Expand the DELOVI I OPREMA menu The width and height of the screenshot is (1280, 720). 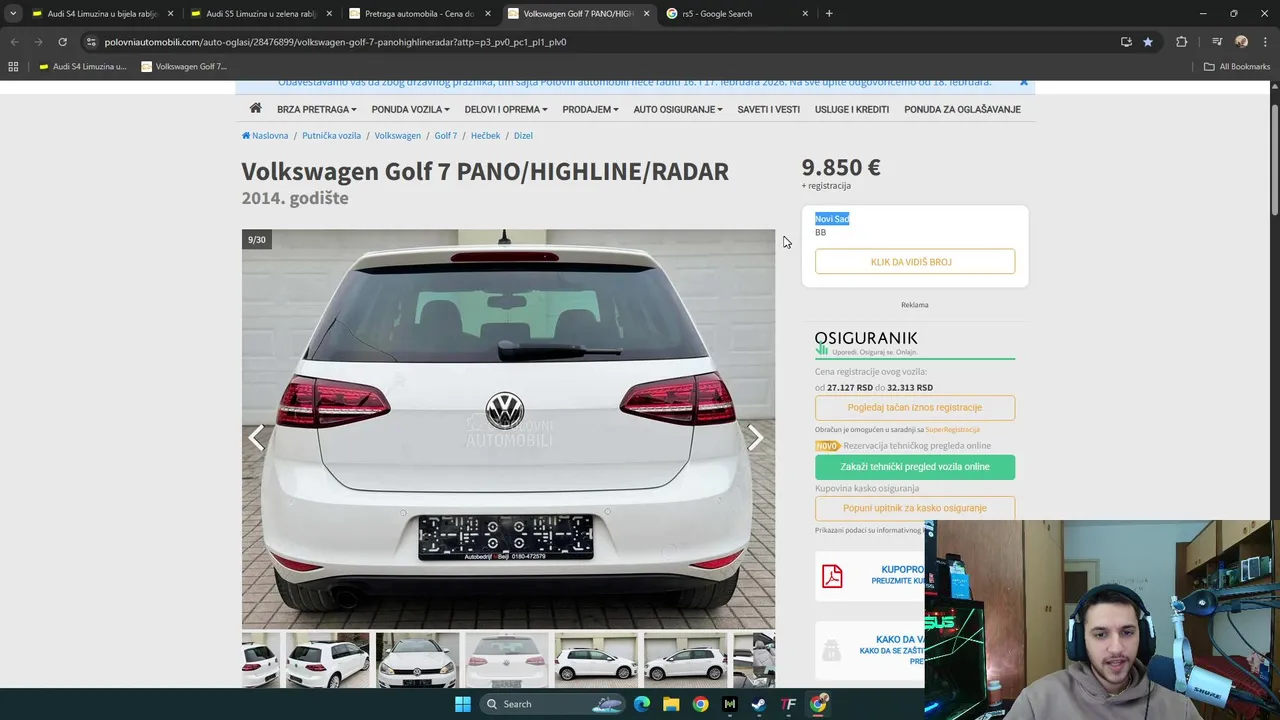(x=506, y=109)
